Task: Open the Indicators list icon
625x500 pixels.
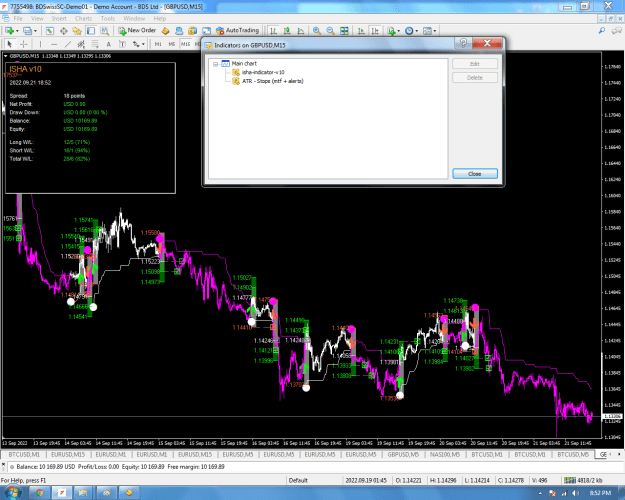Action: [x=391, y=31]
